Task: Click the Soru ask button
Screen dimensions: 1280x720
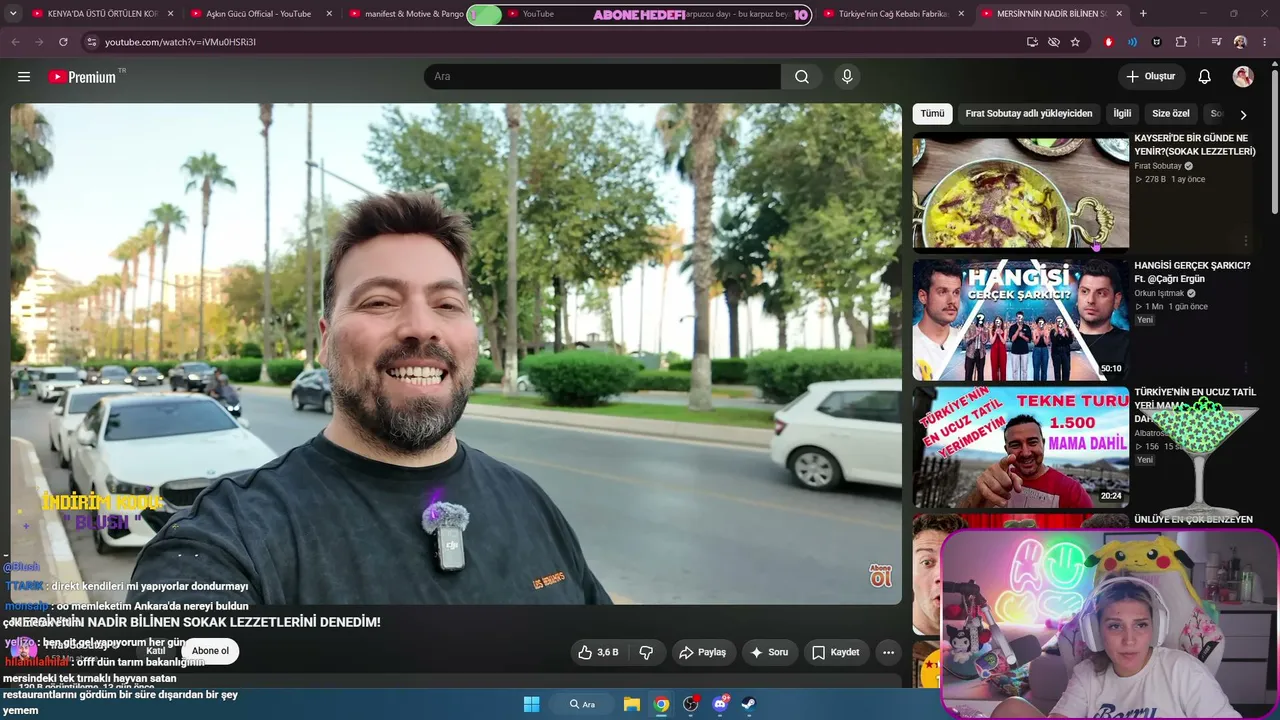Action: point(769,652)
